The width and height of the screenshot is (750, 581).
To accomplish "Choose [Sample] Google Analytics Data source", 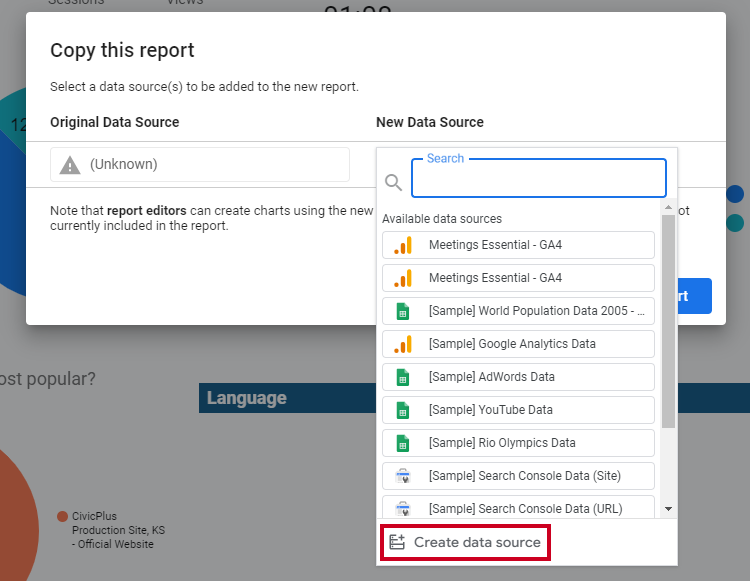I will [x=518, y=344].
